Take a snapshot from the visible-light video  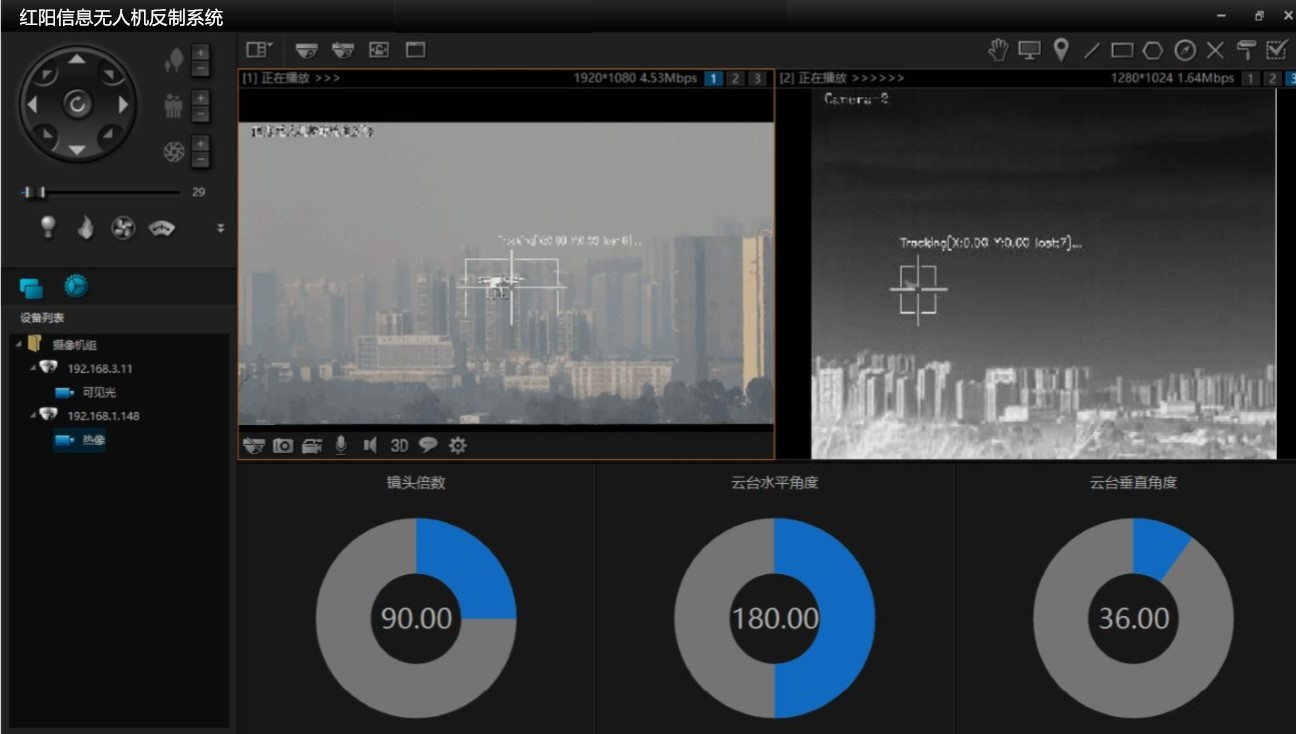pos(282,445)
